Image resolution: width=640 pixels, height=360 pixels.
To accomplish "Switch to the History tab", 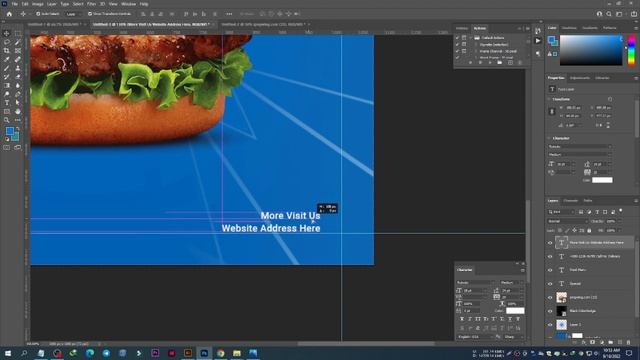I will 462,29.
